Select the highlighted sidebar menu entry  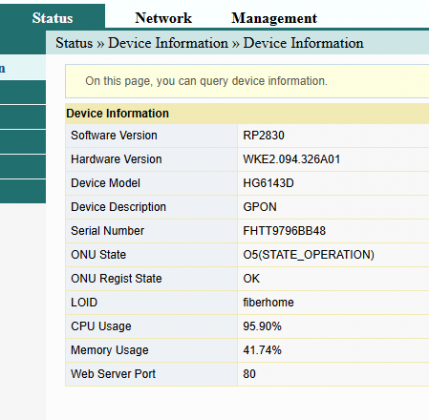pyautogui.click(x=23, y=68)
